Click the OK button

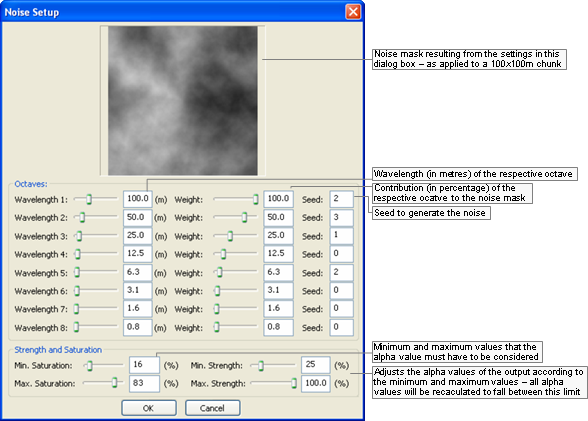[x=149, y=408]
